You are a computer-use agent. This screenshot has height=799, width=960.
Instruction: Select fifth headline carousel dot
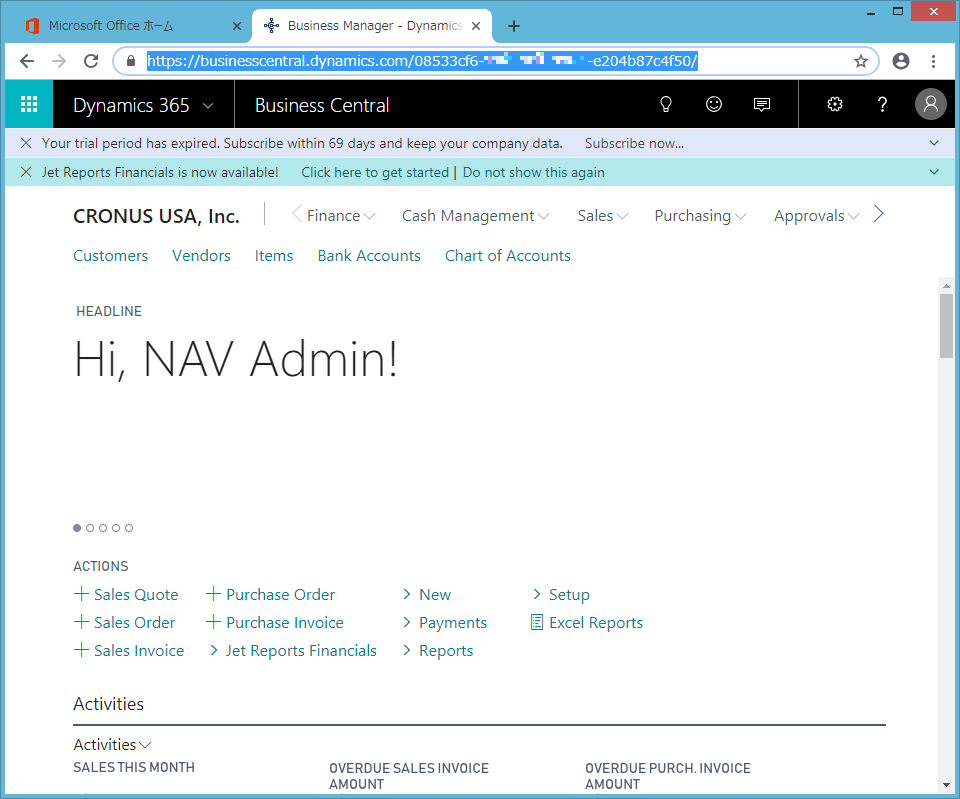129,528
